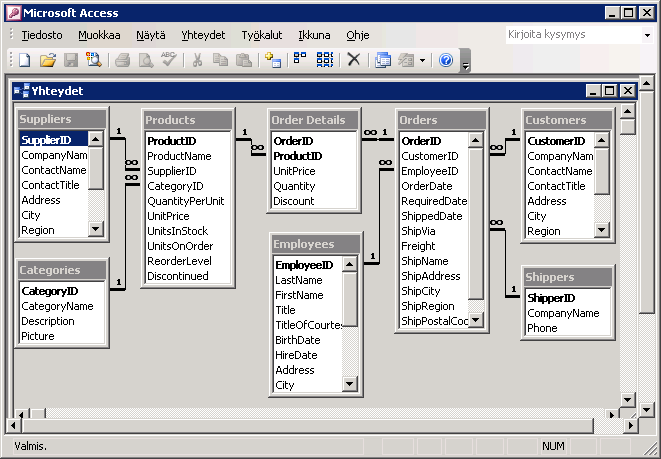The height and width of the screenshot is (459, 661).
Task: Click the blue Help question mark icon
Action: (446, 60)
